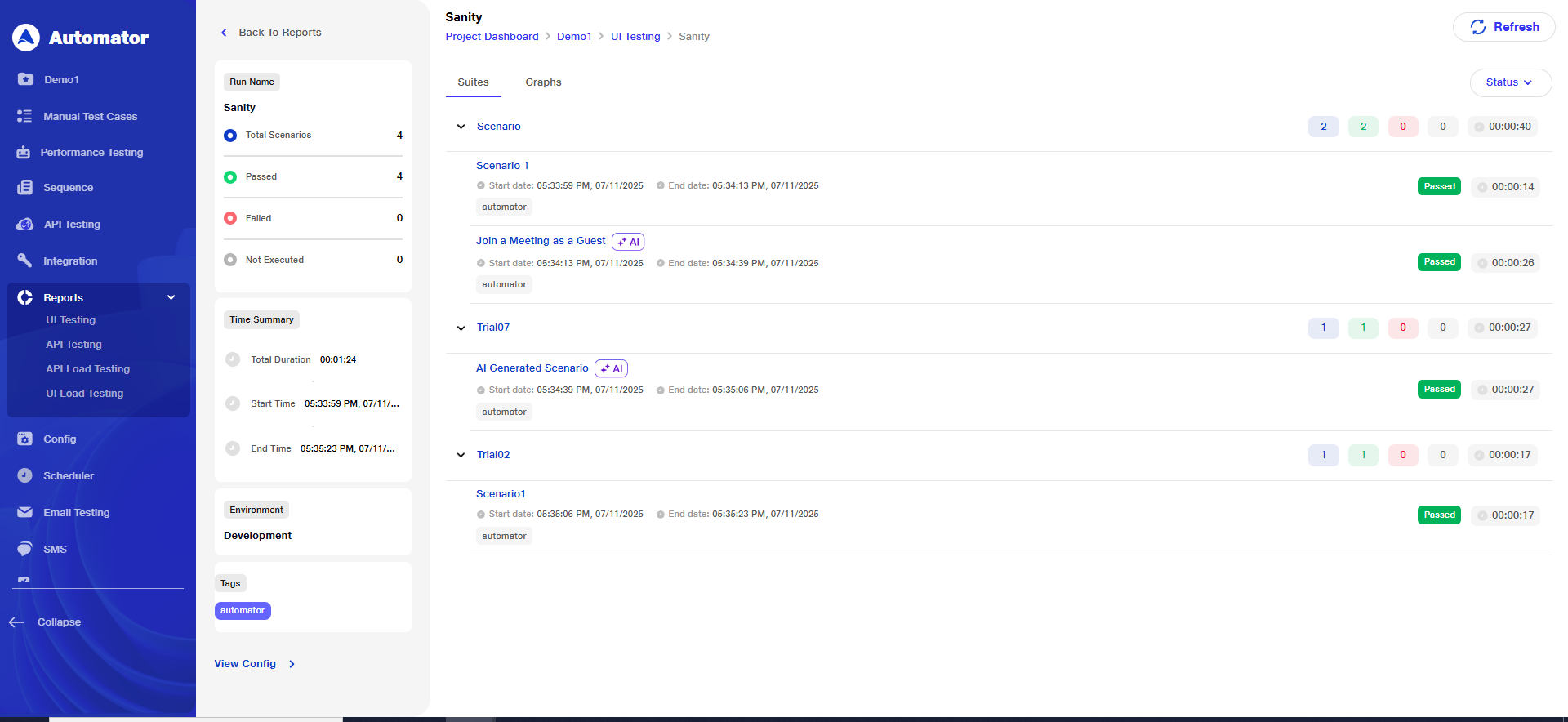The height and width of the screenshot is (722, 1568).
Task: Click the Email Testing envelope icon
Action: point(24,512)
